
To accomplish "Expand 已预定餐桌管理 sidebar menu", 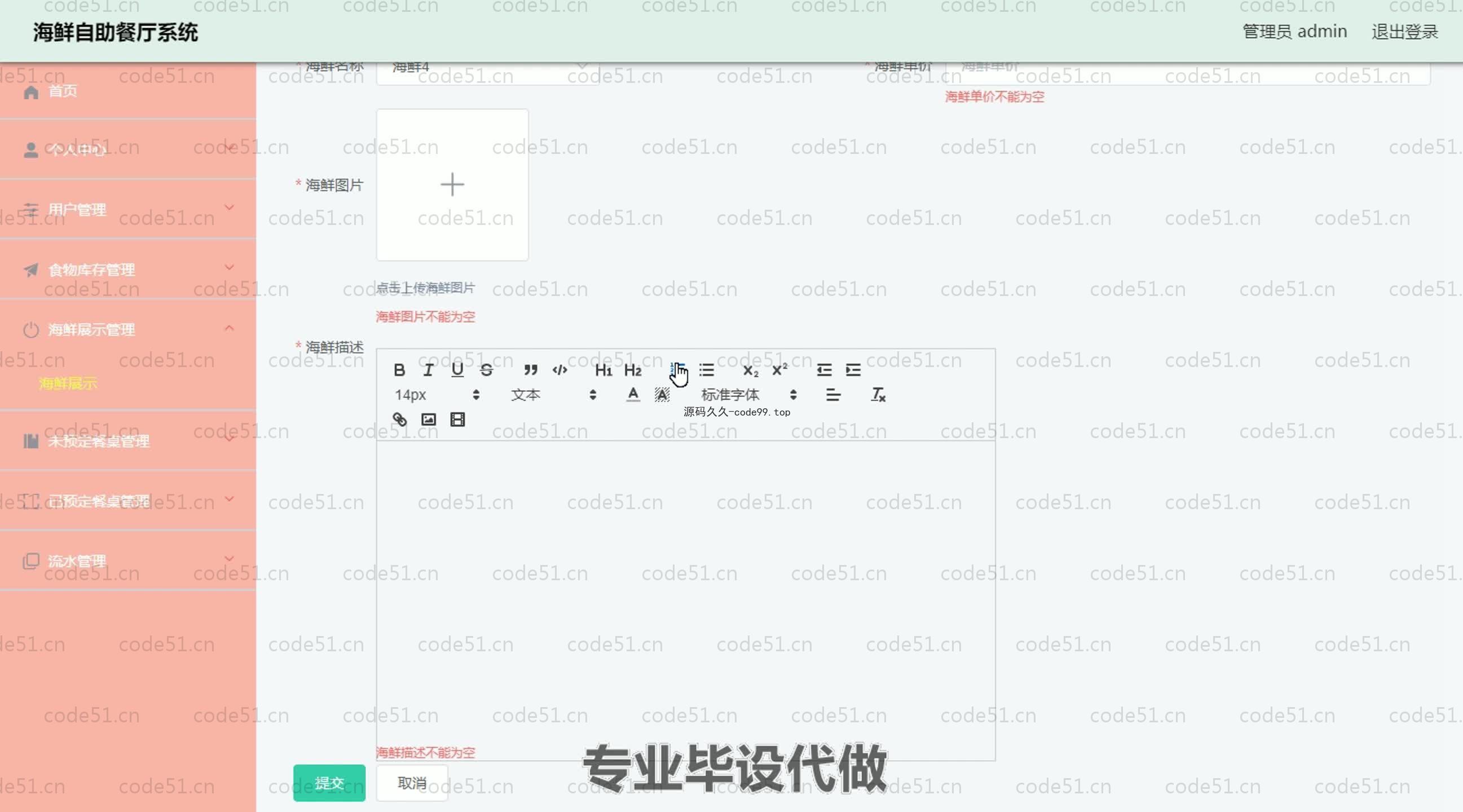I will [x=128, y=501].
